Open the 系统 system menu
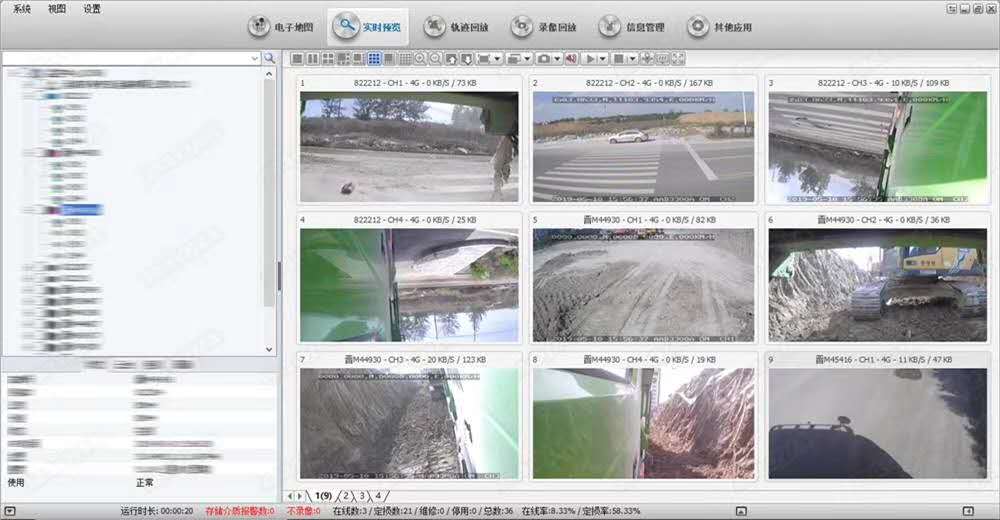This screenshot has height=520, width=1000. tap(22, 8)
